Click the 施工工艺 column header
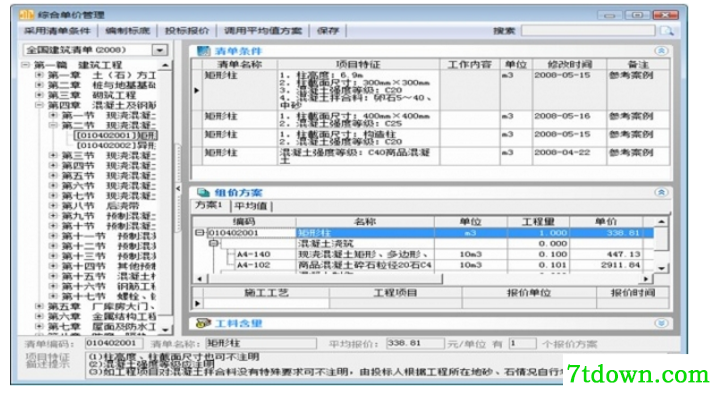This screenshot has height=393, width=713. pyautogui.click(x=266, y=292)
